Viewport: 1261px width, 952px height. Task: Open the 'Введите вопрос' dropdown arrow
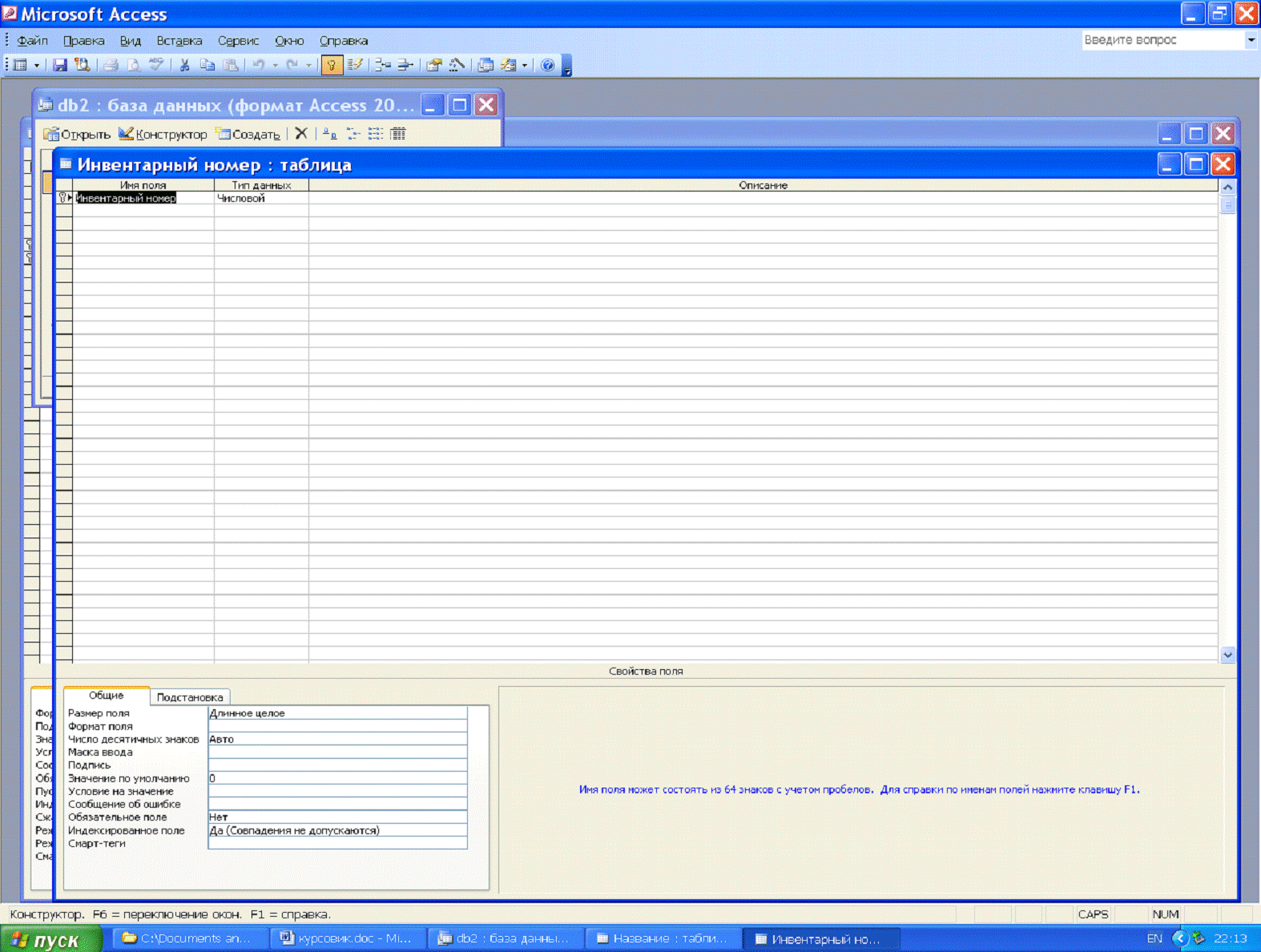(x=1251, y=40)
